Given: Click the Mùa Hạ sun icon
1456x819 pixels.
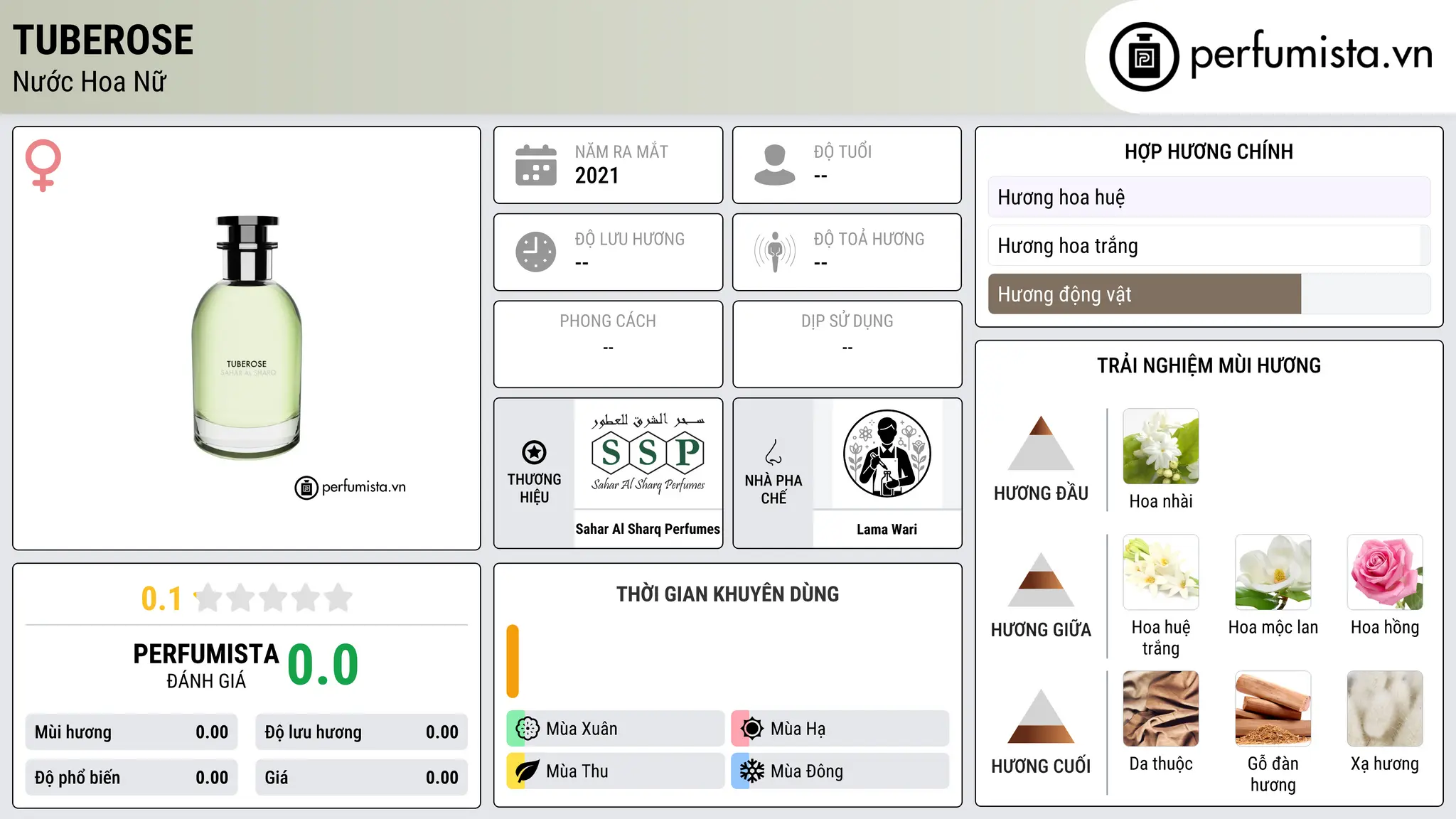Looking at the screenshot, I should tap(751, 729).
